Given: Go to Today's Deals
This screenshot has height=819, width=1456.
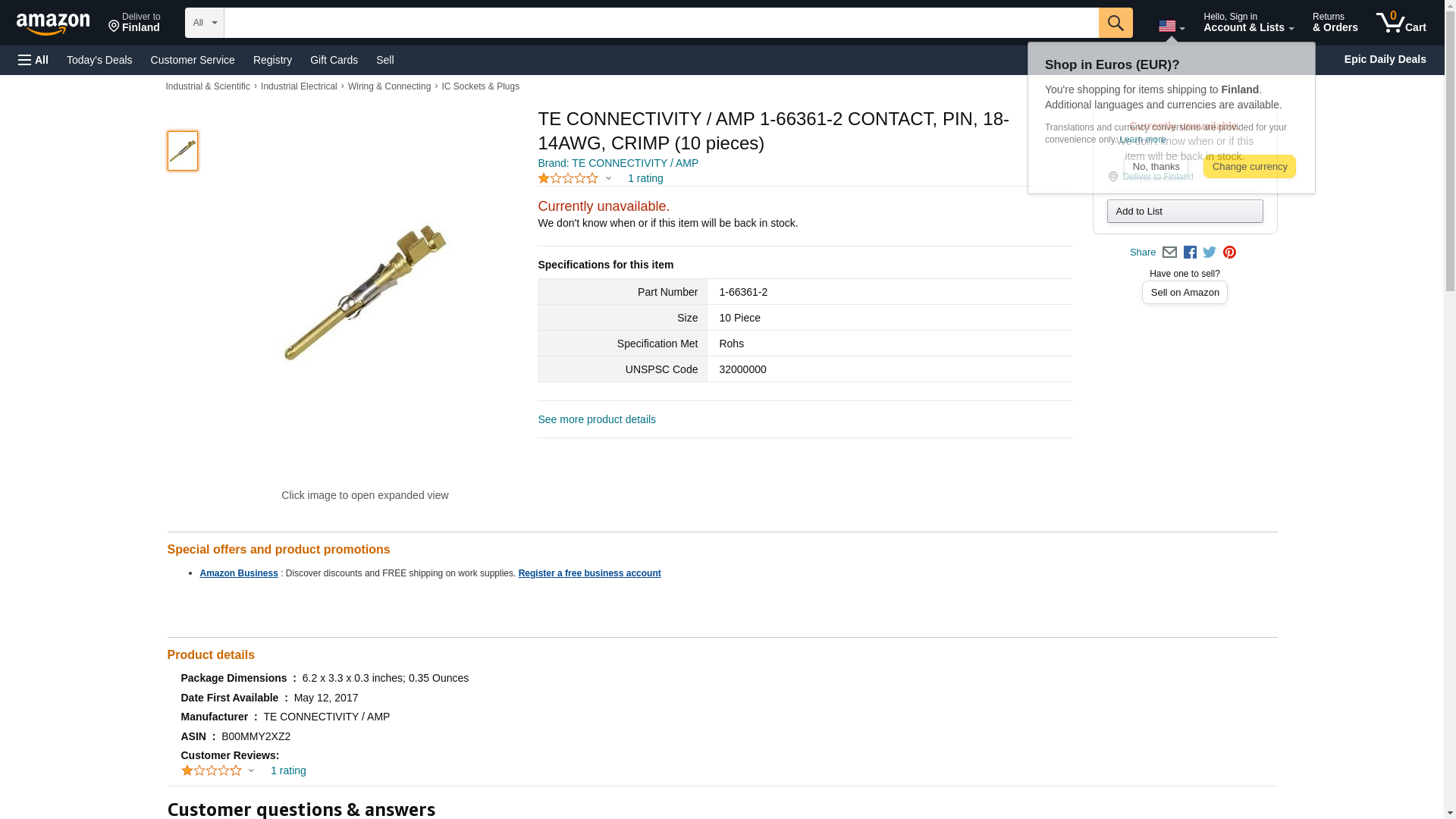Looking at the screenshot, I should [x=99, y=60].
